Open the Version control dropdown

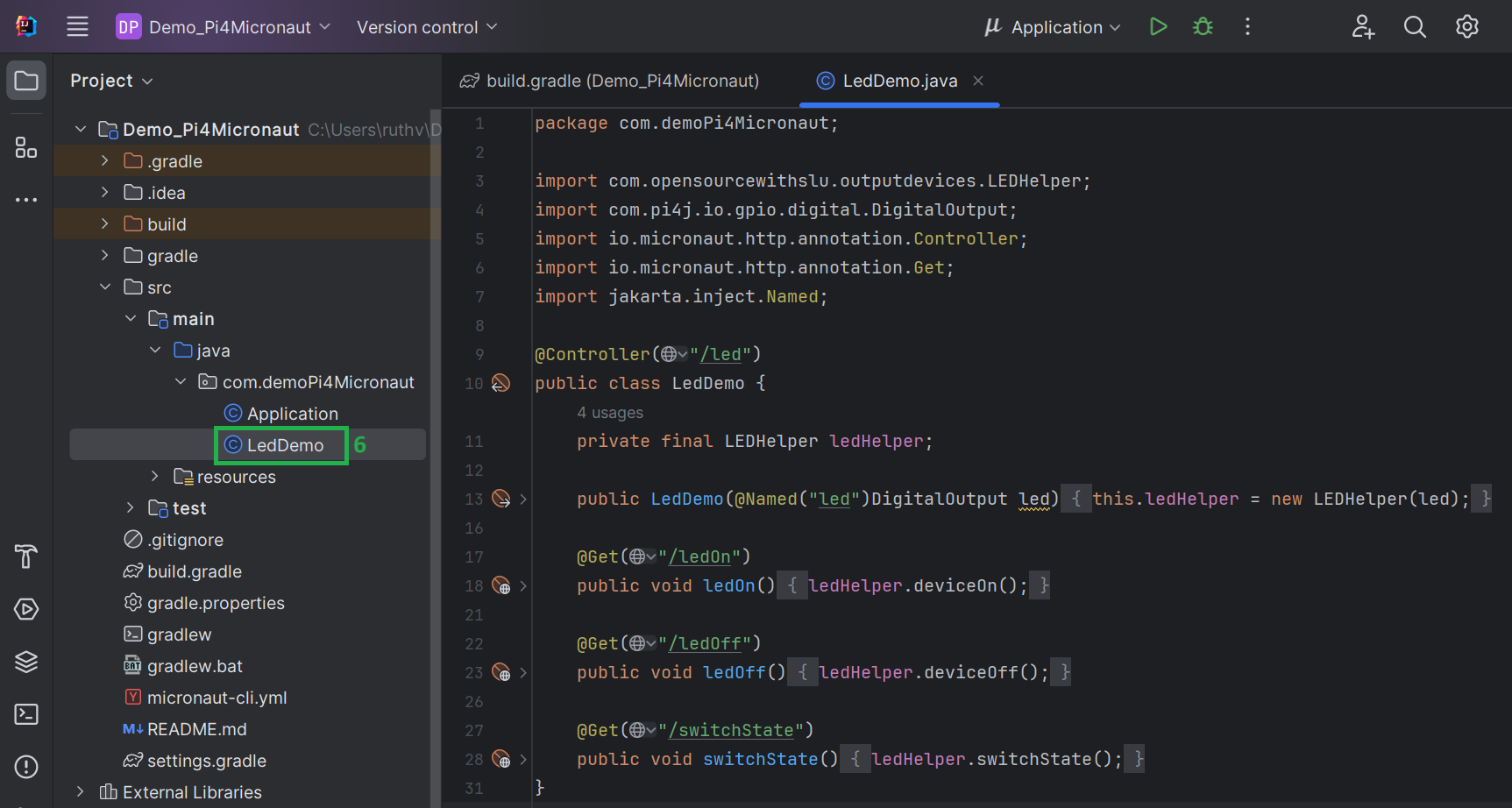pos(427,27)
